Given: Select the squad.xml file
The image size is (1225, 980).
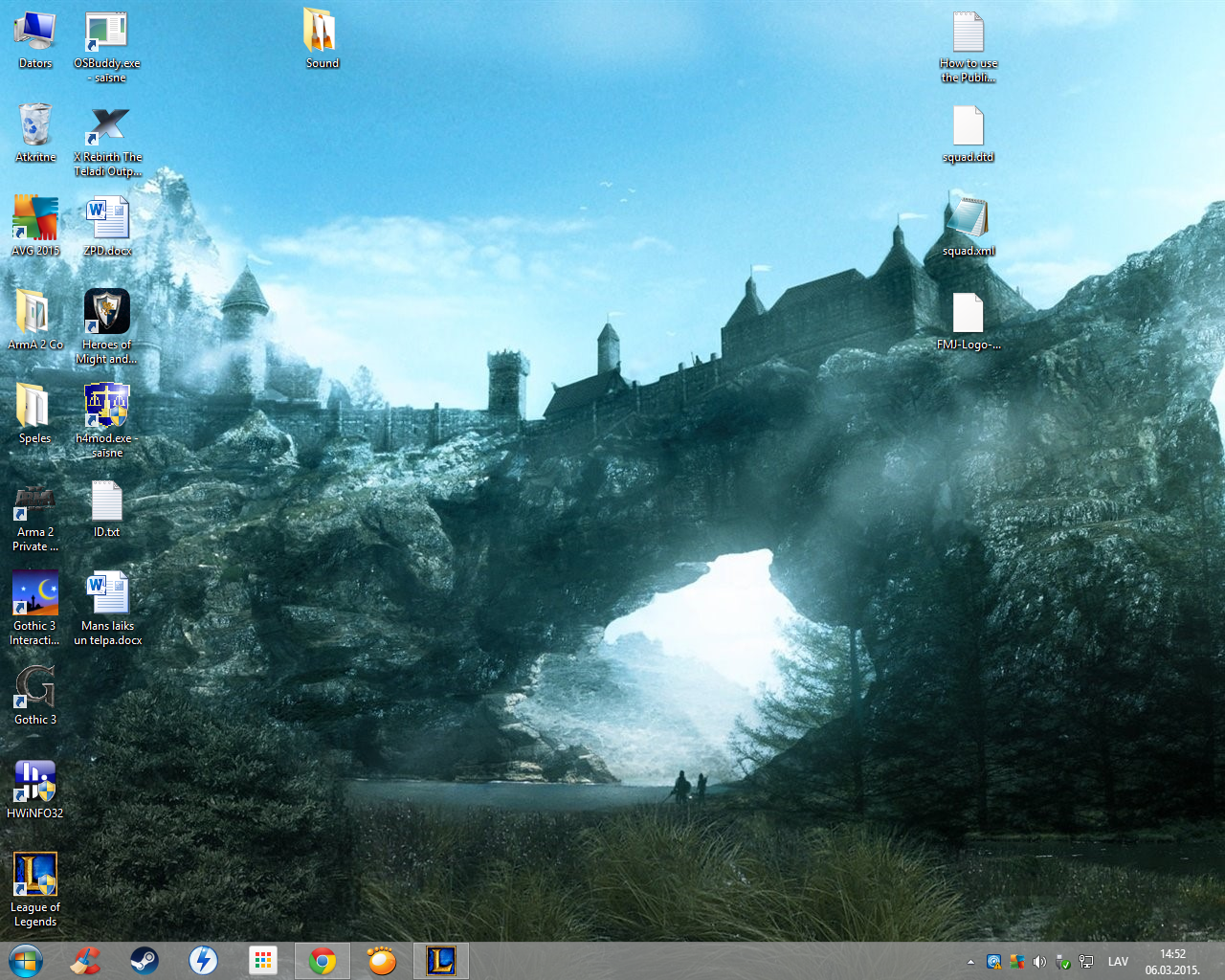Looking at the screenshot, I should pyautogui.click(x=969, y=227).
